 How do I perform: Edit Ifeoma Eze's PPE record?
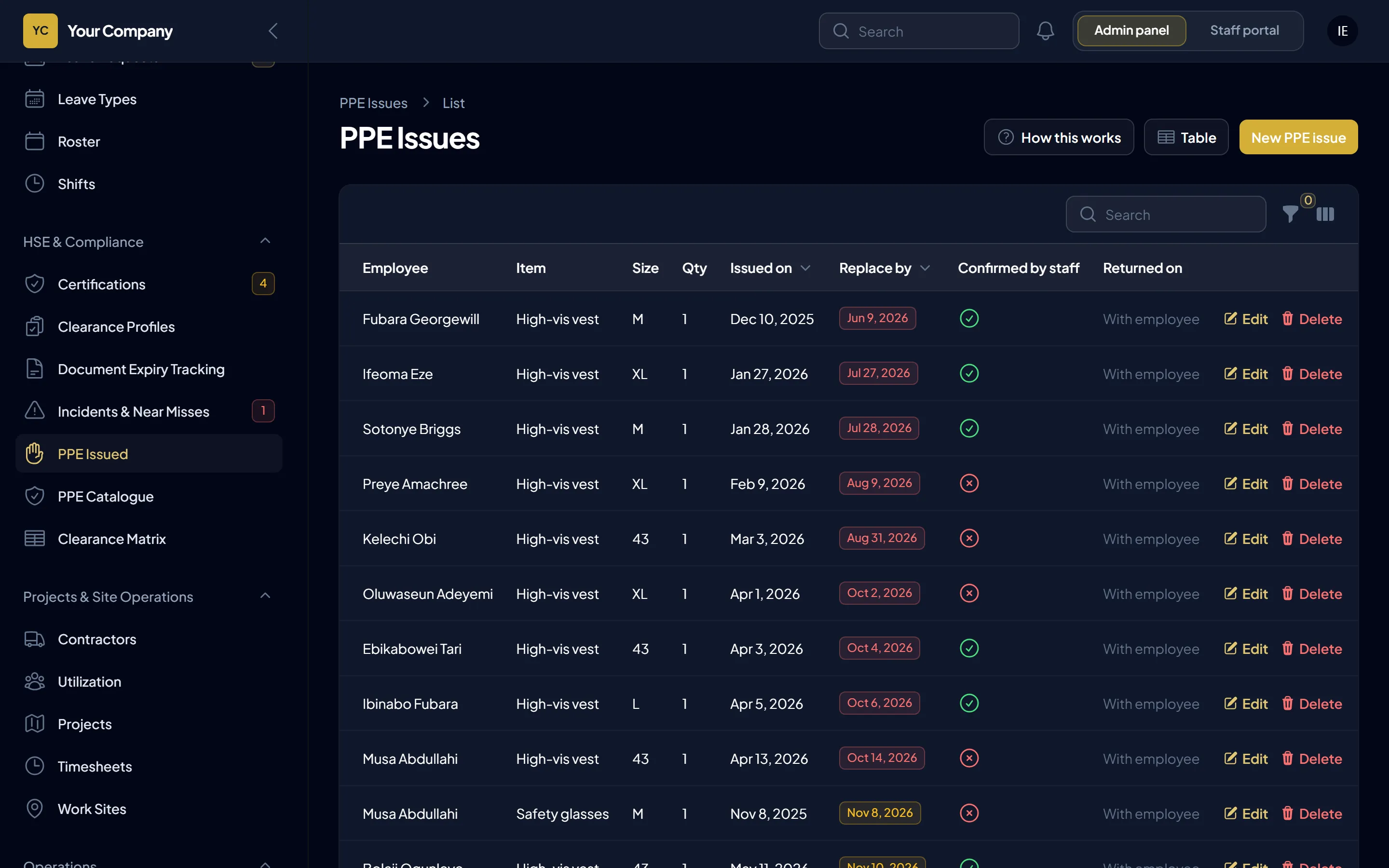[x=1245, y=374]
